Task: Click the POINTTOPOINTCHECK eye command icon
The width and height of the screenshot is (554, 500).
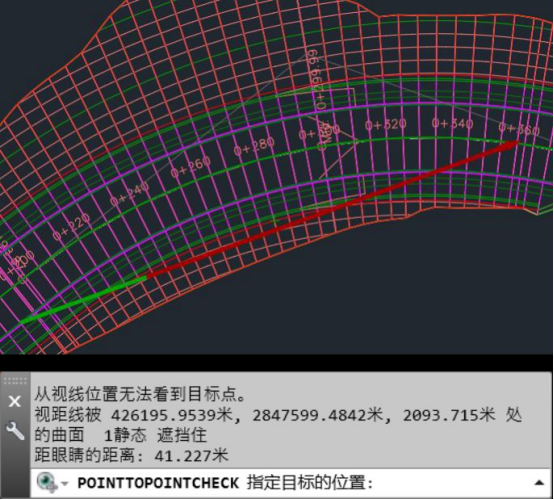Action: tap(47, 483)
